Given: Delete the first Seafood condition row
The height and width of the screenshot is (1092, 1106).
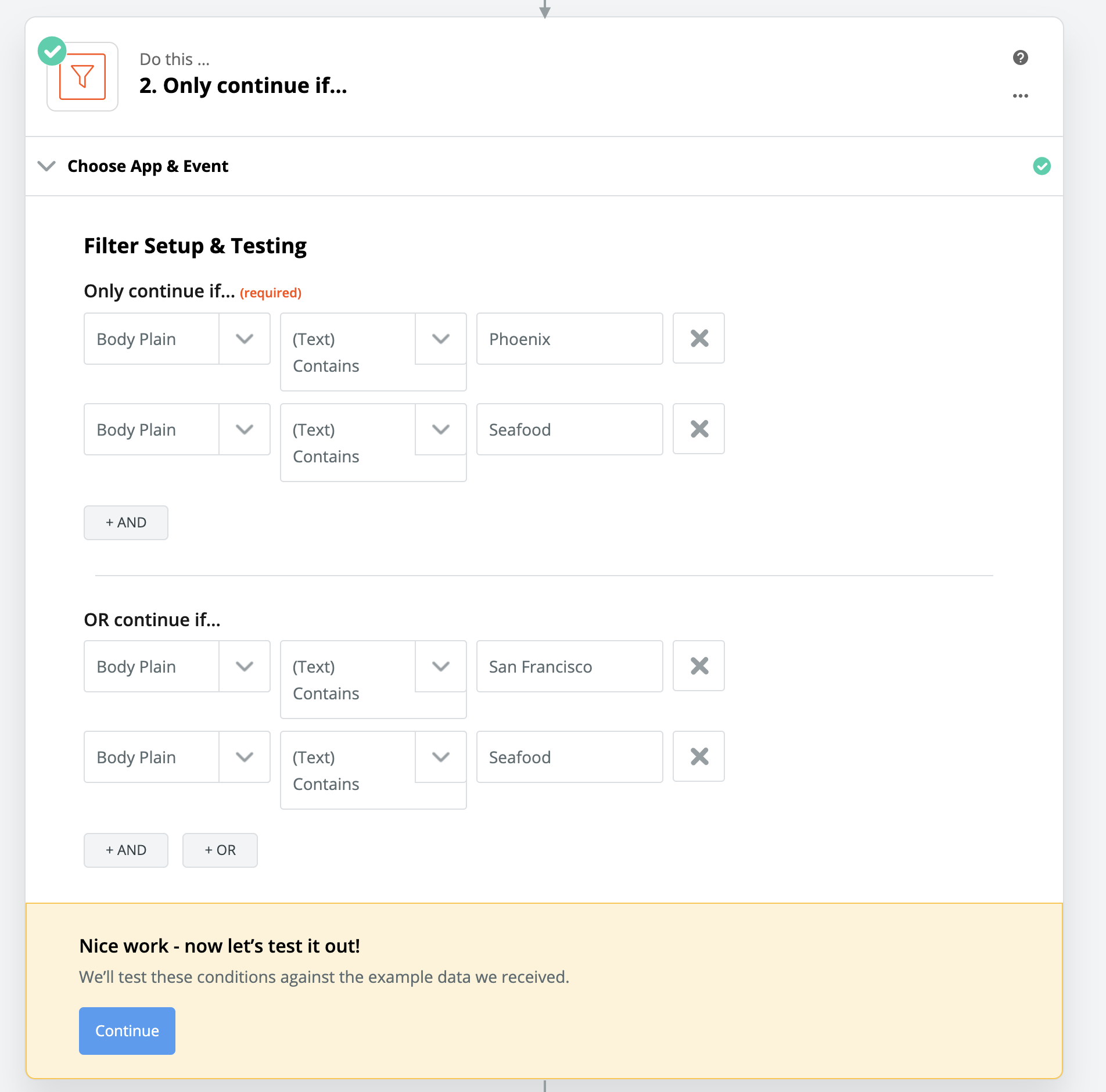Looking at the screenshot, I should coord(699,429).
